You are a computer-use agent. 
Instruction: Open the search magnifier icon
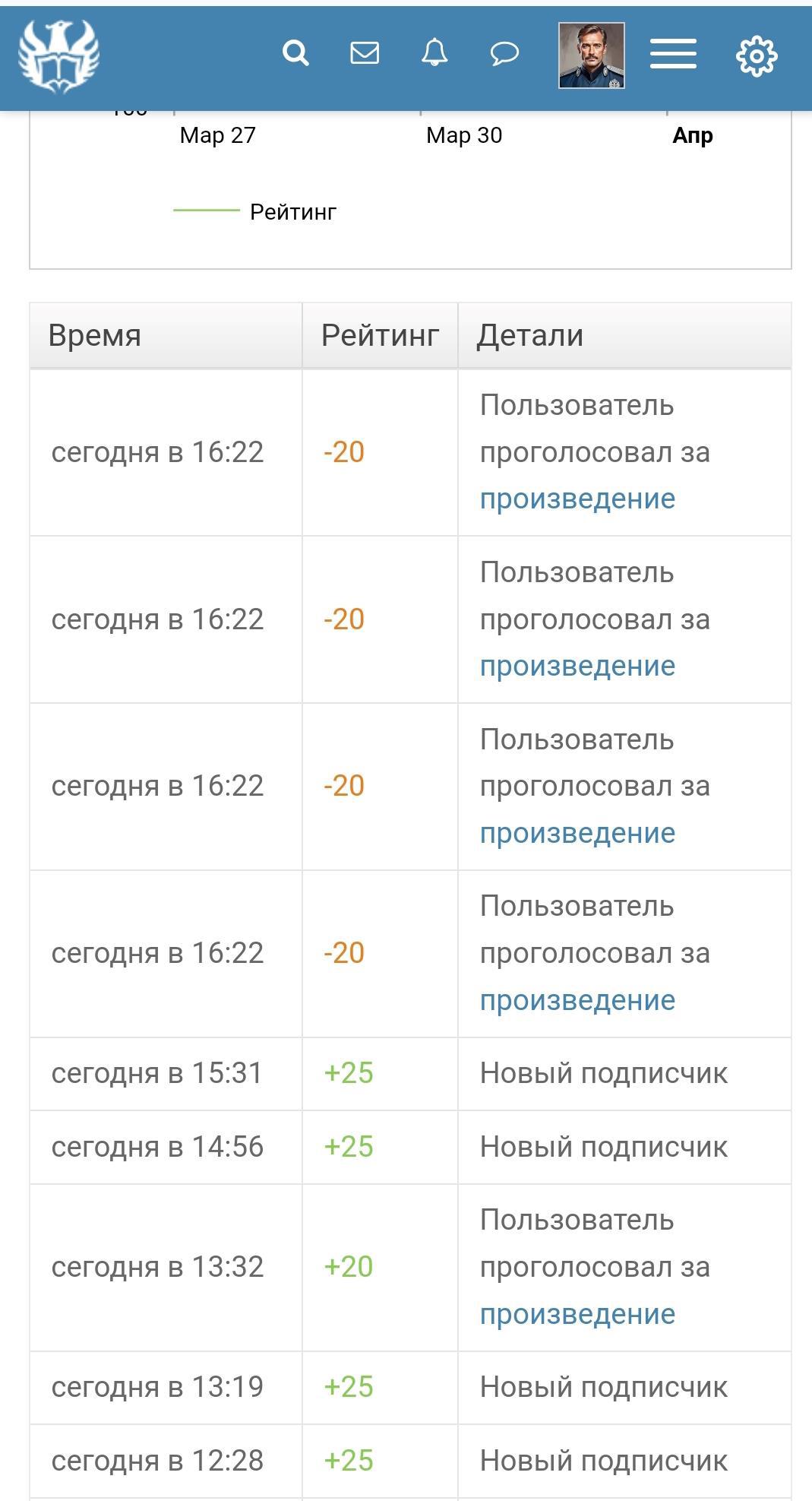click(x=295, y=53)
